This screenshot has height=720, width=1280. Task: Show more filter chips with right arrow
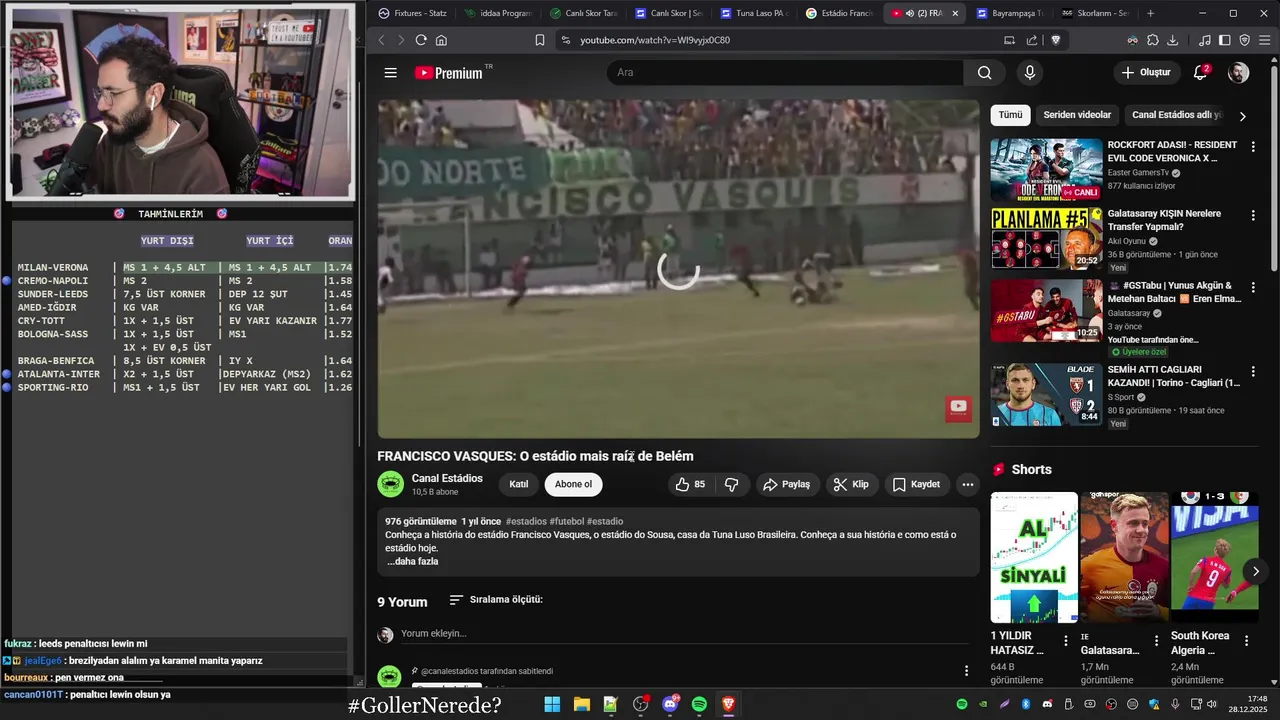pyautogui.click(x=1242, y=116)
